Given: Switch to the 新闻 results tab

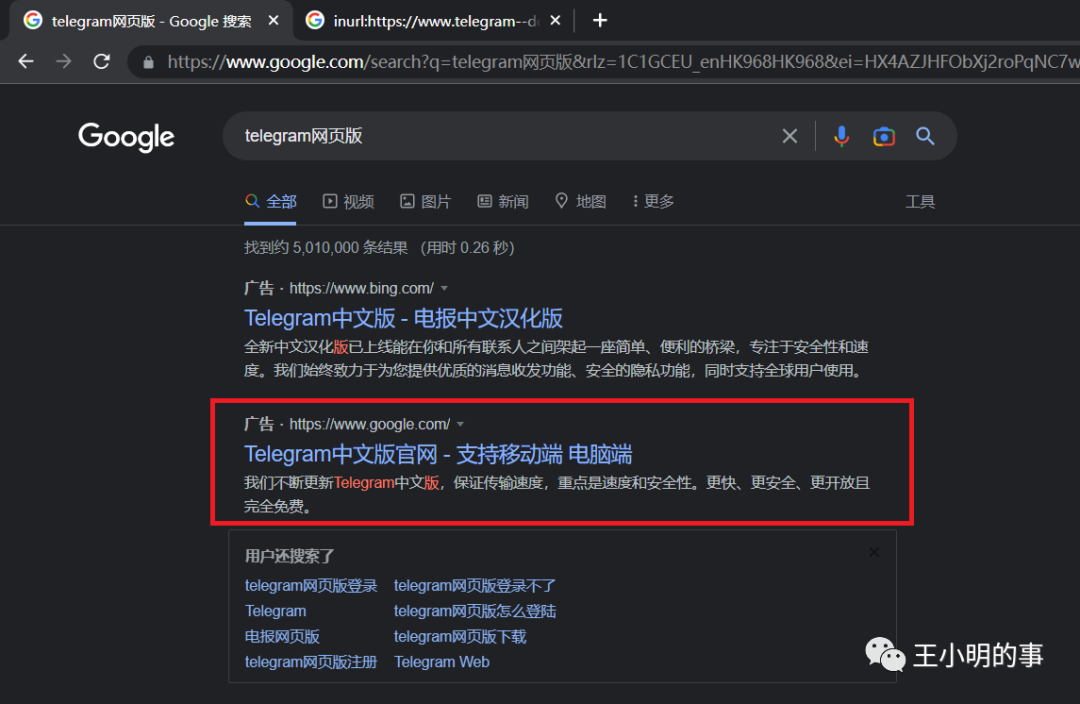Looking at the screenshot, I should (x=503, y=202).
